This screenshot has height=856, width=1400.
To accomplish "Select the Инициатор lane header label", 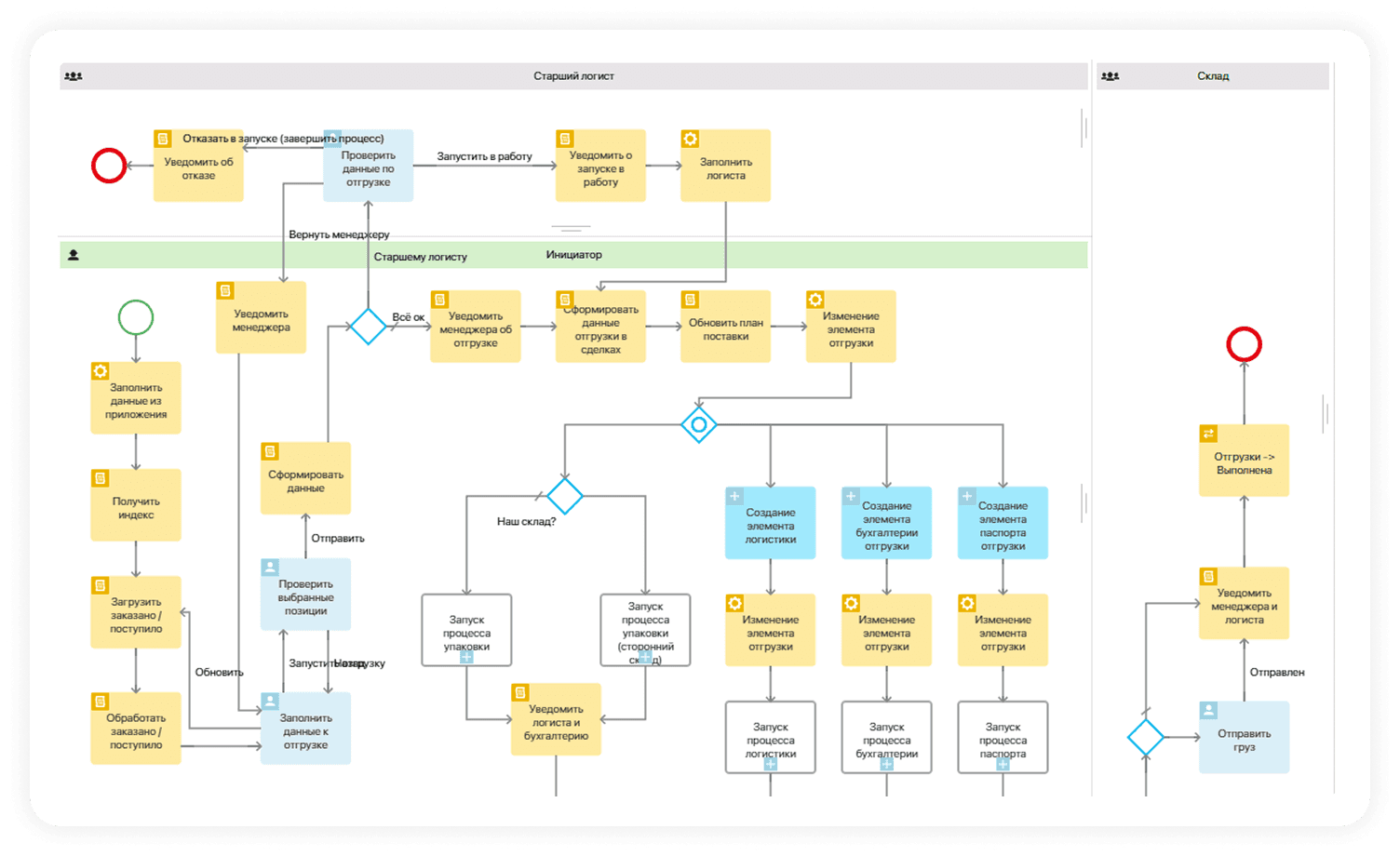I will 573,255.
